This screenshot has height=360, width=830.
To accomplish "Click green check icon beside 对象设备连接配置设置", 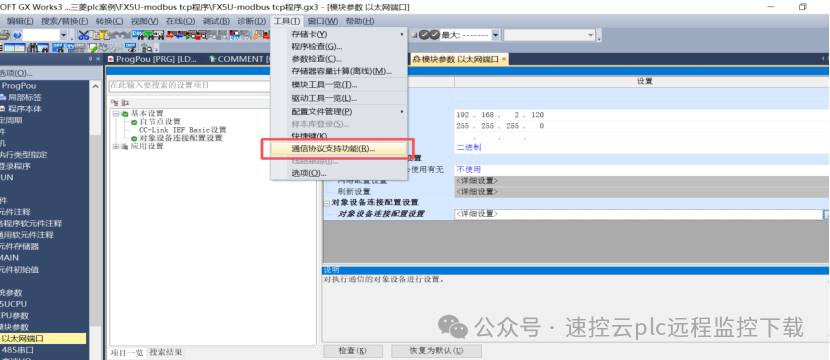I will 134,138.
